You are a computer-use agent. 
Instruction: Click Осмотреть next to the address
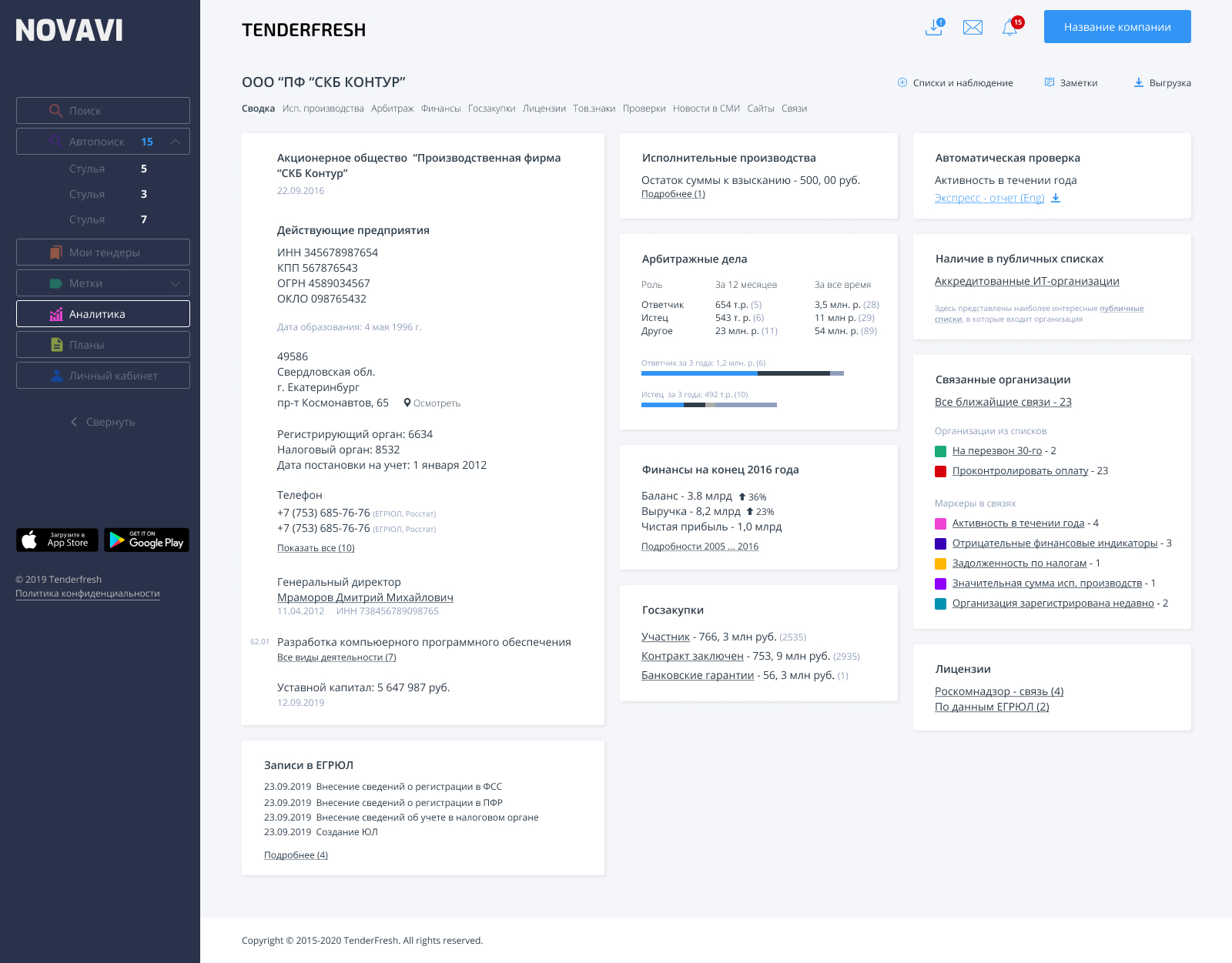[437, 403]
